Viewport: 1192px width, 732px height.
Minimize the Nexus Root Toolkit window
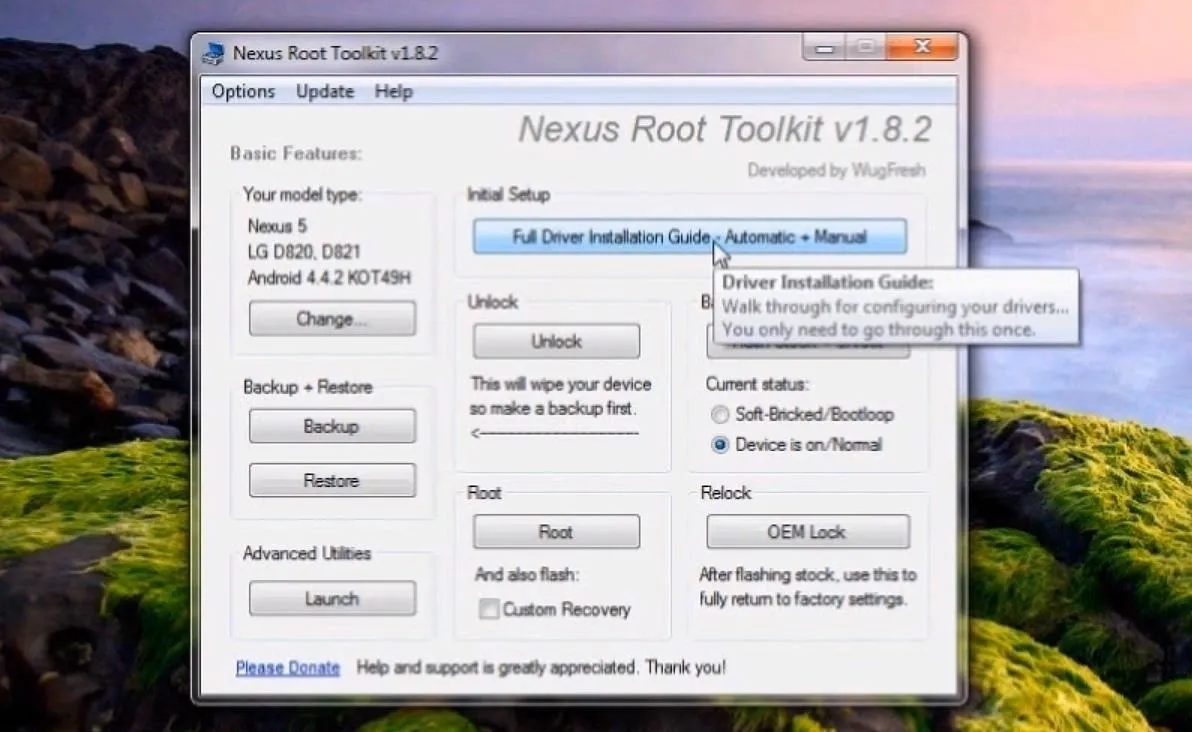point(826,49)
